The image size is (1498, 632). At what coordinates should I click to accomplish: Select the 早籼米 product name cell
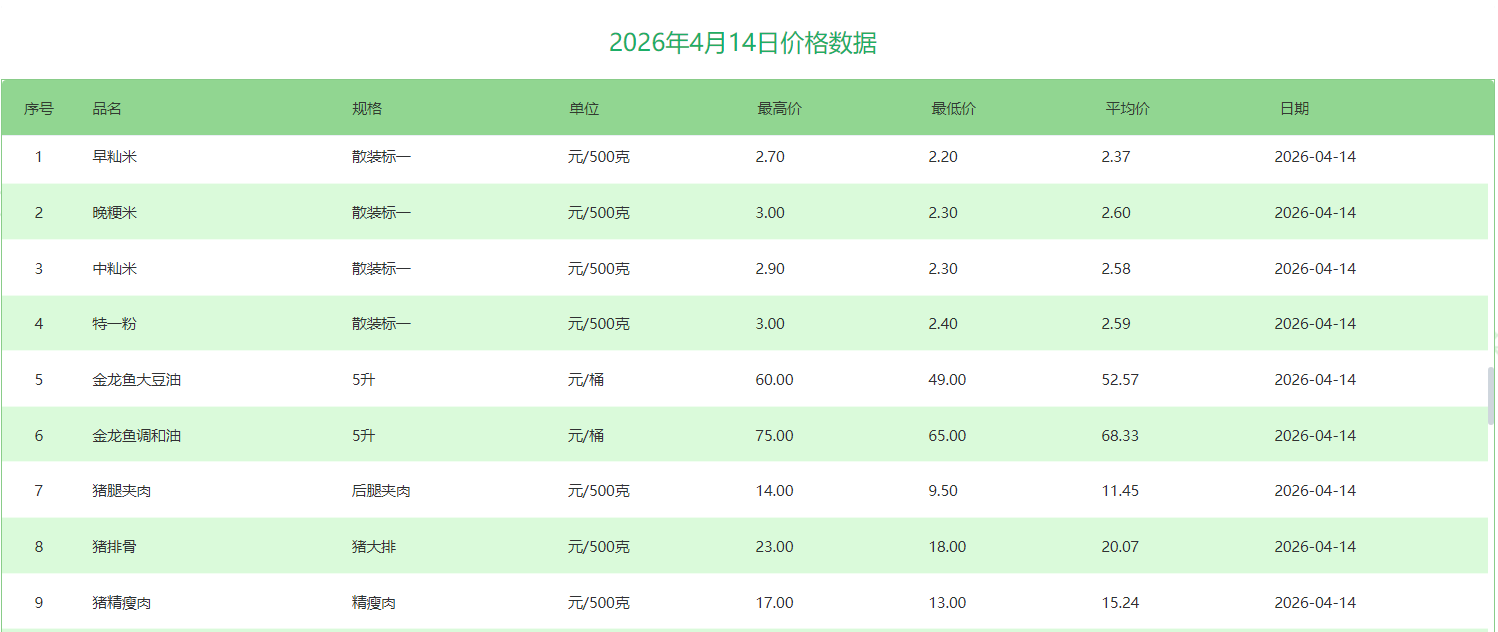click(115, 157)
